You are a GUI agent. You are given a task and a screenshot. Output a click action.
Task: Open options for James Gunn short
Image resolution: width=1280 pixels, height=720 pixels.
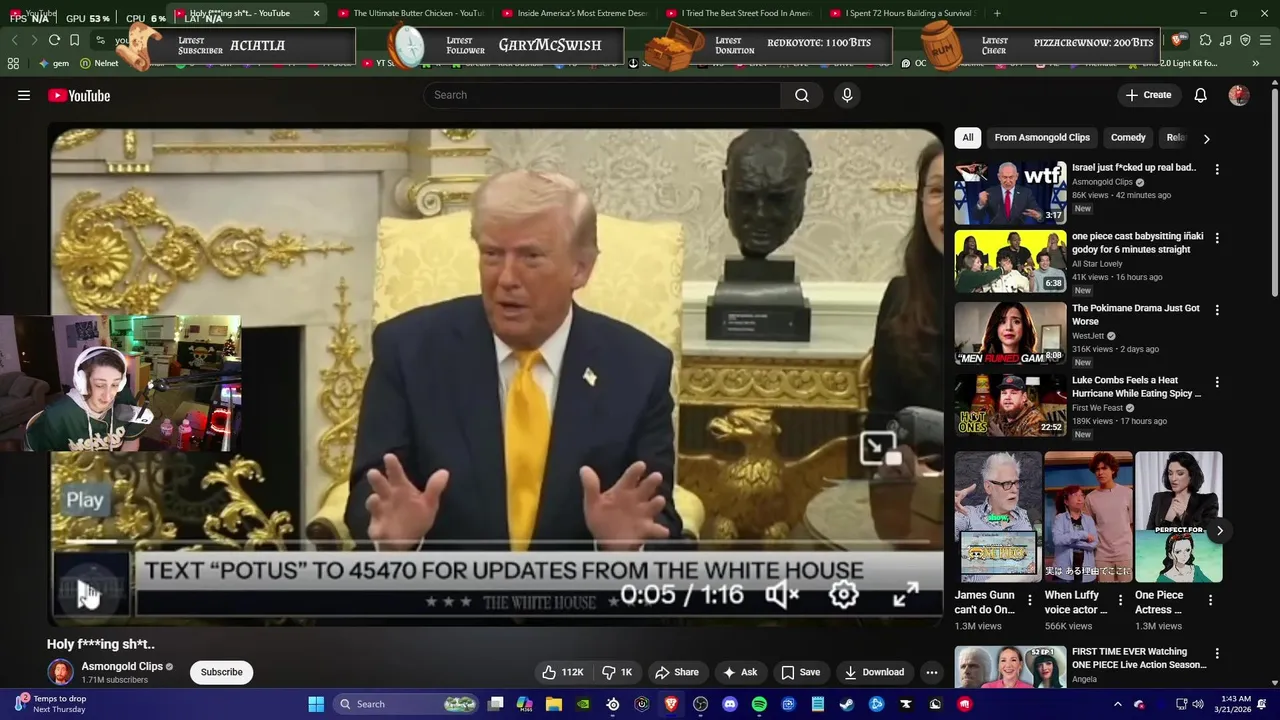[x=1030, y=601]
